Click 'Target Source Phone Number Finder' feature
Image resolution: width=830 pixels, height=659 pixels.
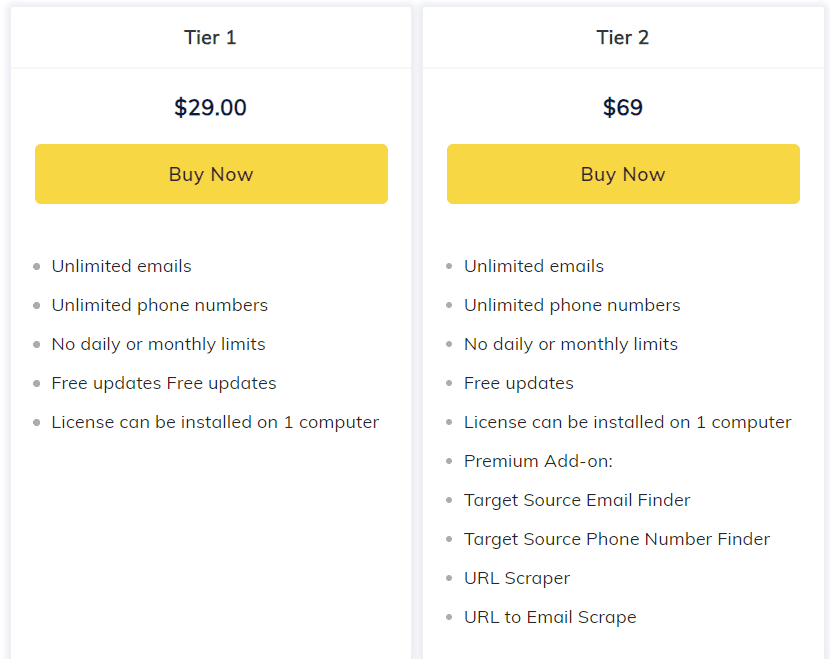coord(617,539)
